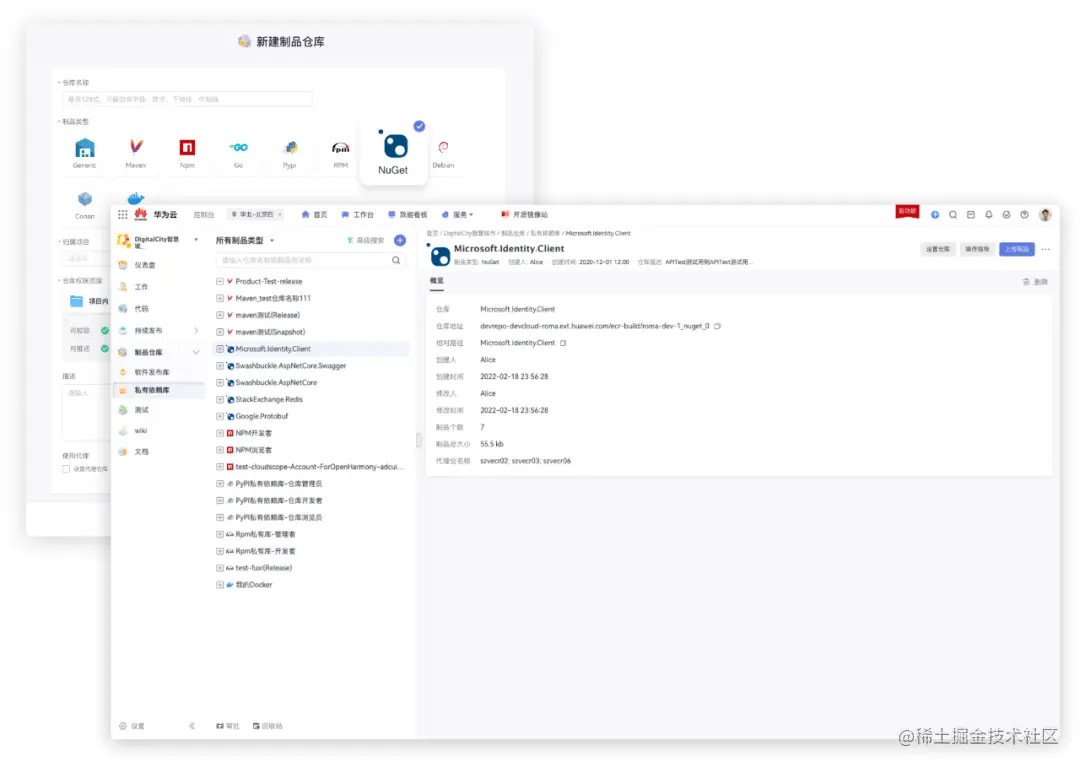
Task: Select Debian type in new repository dialog
Action: pyautogui.click(x=443, y=153)
